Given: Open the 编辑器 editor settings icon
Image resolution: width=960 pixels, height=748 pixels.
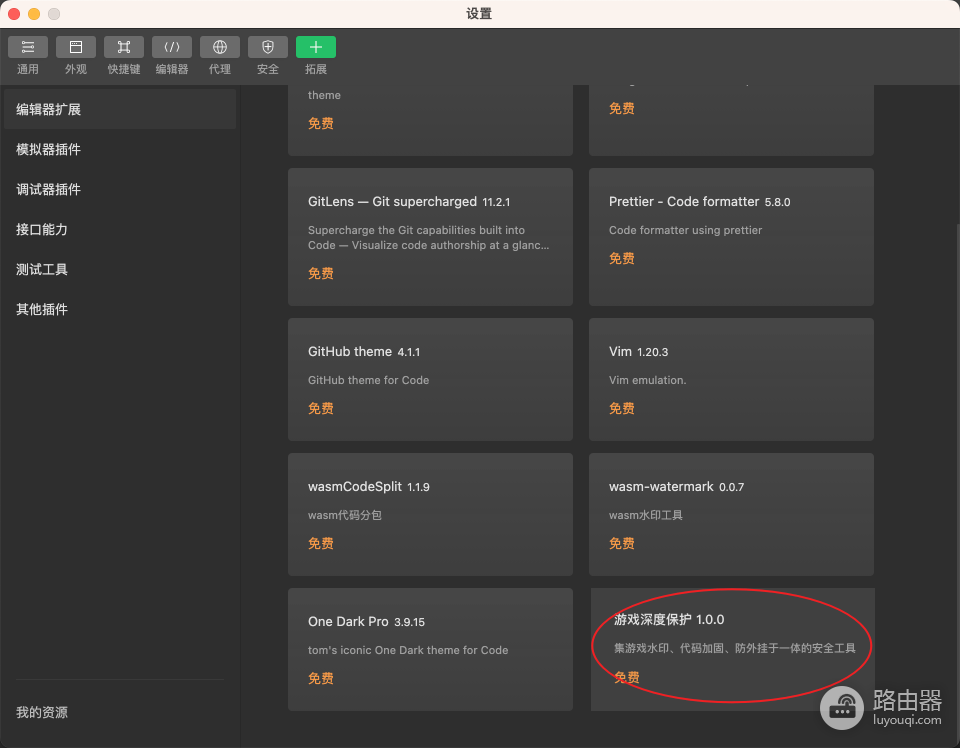Looking at the screenshot, I should (172, 47).
